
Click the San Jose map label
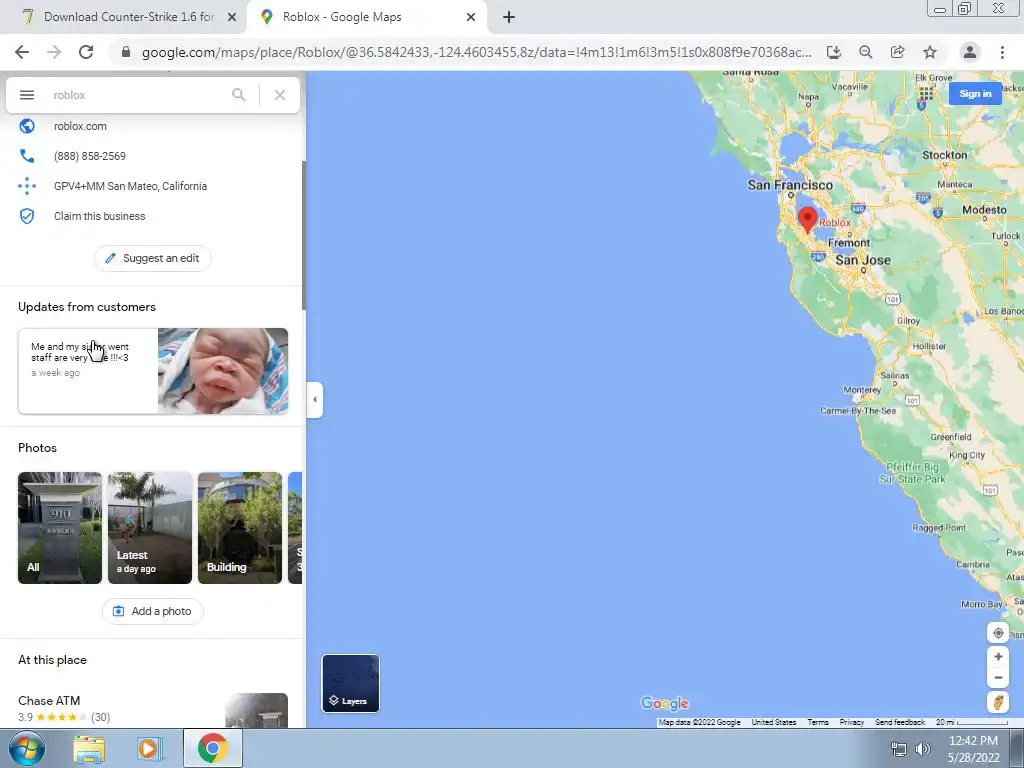tap(863, 260)
